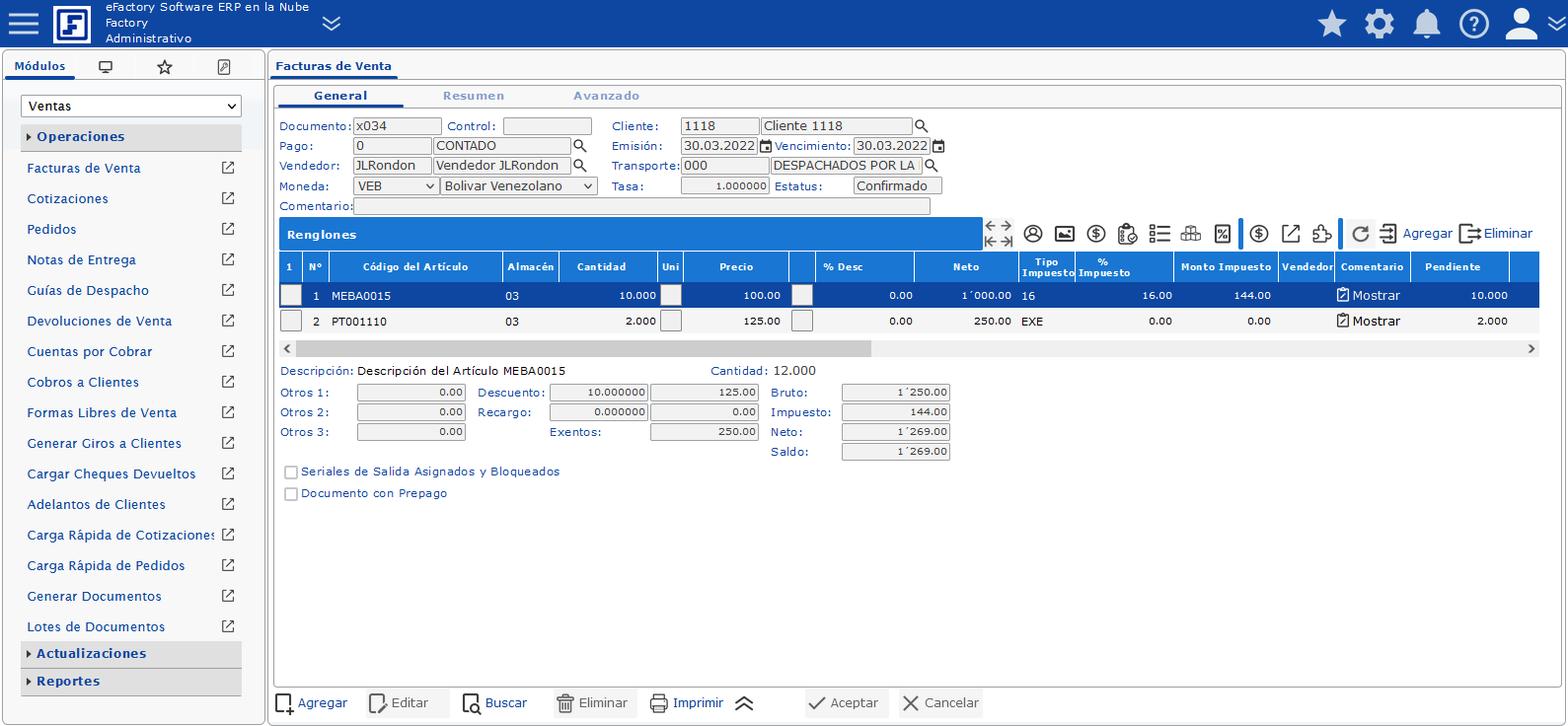Expand print options chevron beside Imprimir

tap(745, 703)
